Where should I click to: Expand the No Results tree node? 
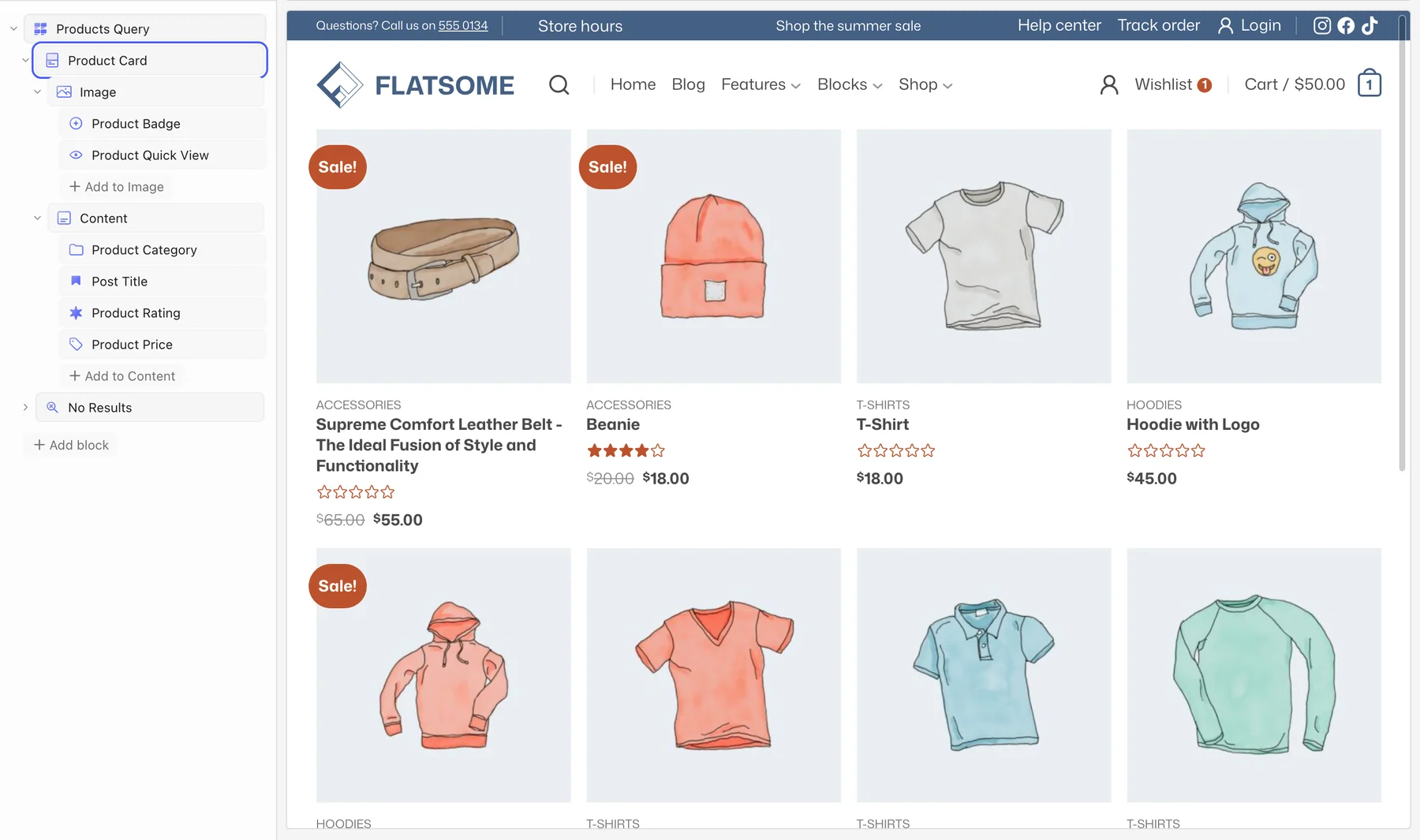(x=25, y=407)
